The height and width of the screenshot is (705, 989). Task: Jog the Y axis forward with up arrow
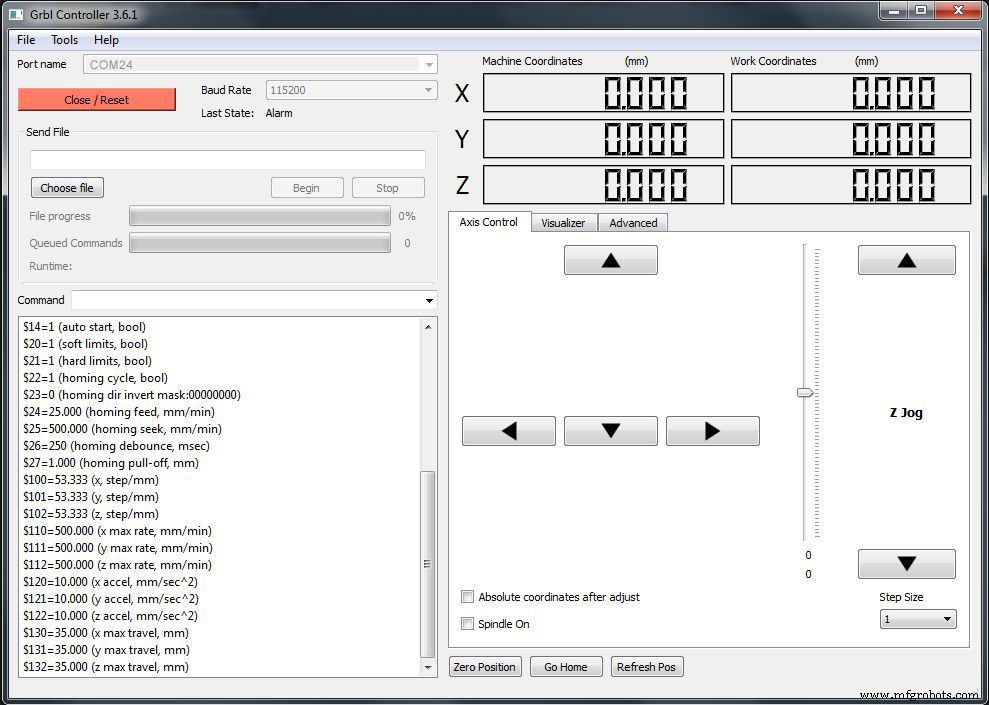coord(610,259)
